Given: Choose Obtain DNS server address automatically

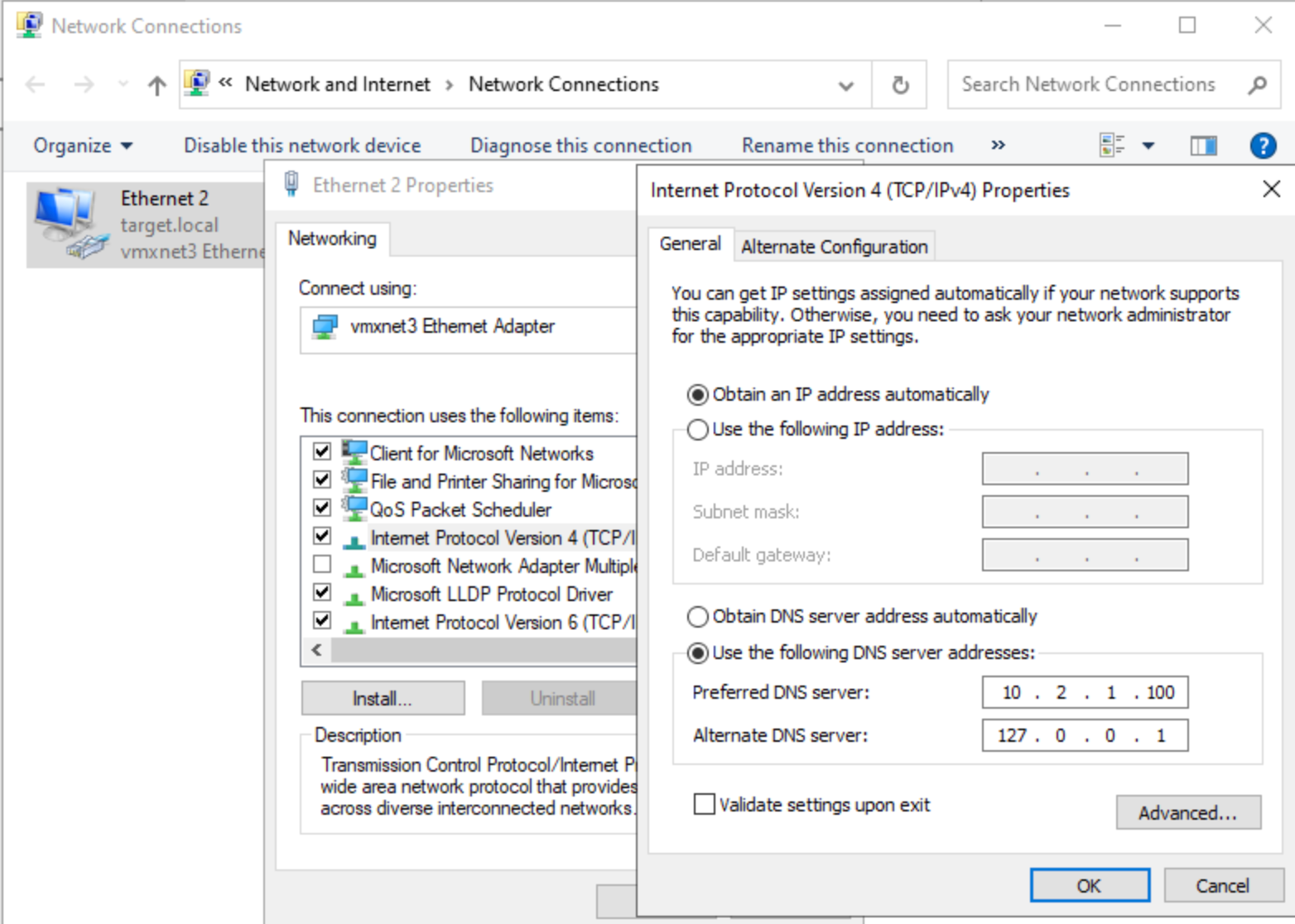Looking at the screenshot, I should tap(698, 616).
